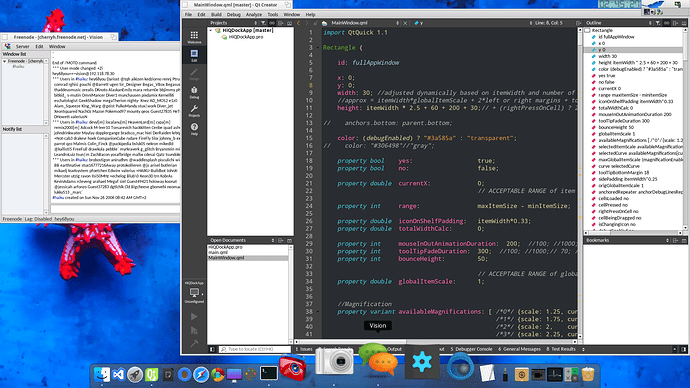Viewport: 690px width, 388px height.
Task: Click the Run play button
Action: click(x=194, y=316)
